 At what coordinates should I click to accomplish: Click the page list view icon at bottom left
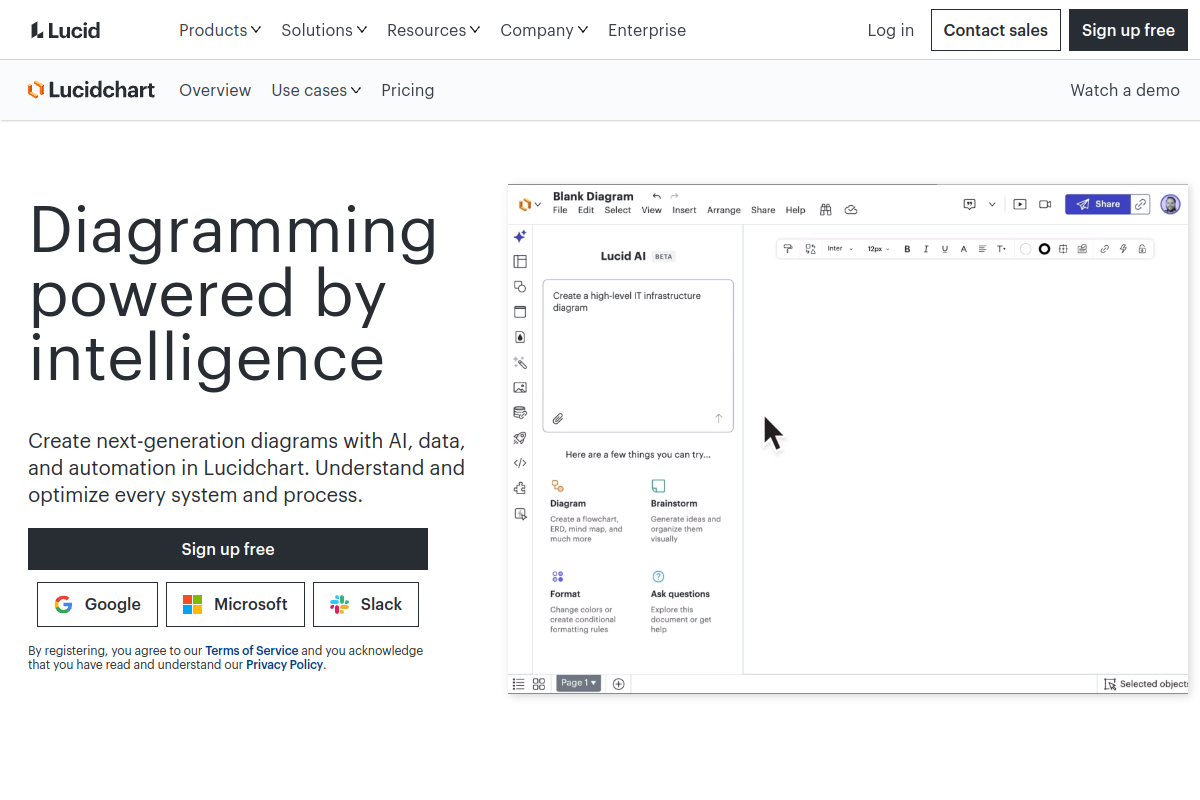(518, 684)
